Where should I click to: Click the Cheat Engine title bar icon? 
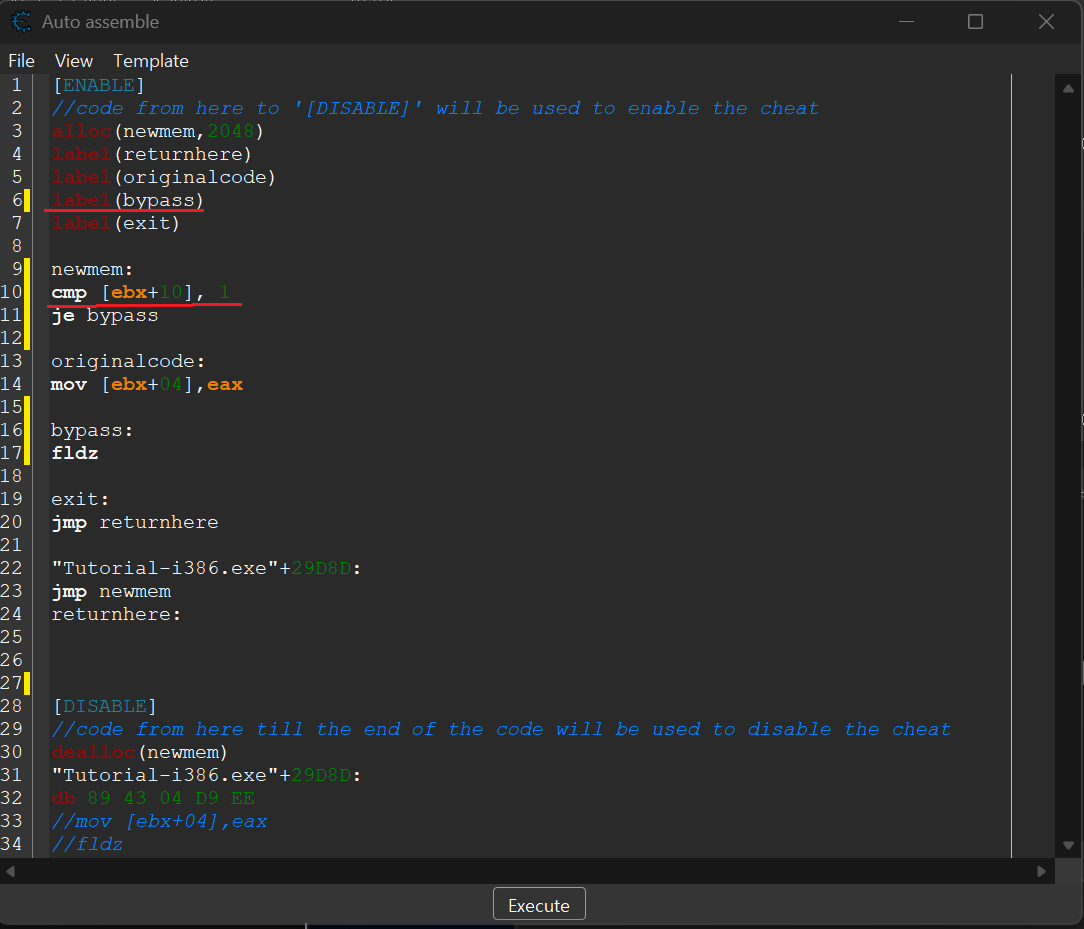coord(21,21)
